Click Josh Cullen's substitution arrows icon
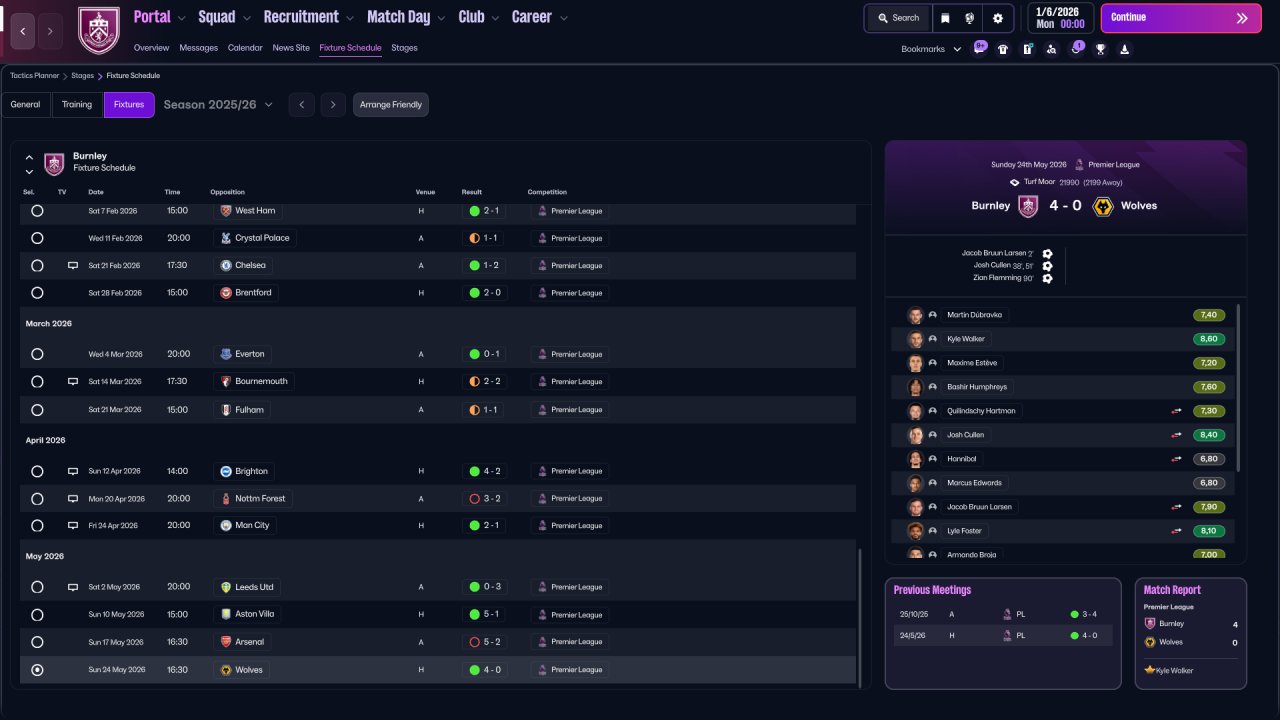The image size is (1280, 720). click(x=1177, y=435)
